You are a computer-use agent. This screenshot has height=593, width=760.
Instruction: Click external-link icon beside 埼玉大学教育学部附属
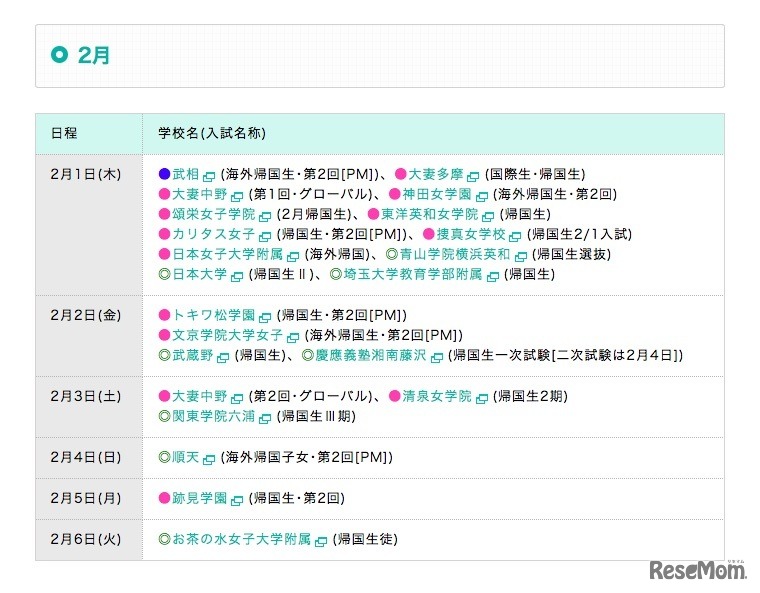coord(493,276)
